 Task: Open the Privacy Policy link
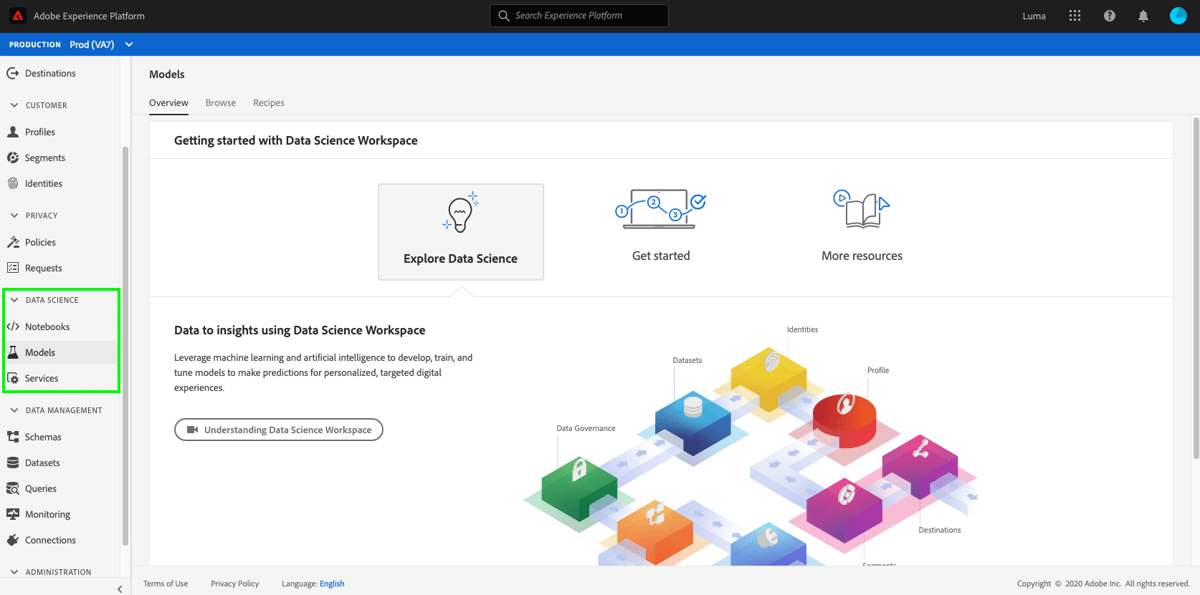pos(234,583)
